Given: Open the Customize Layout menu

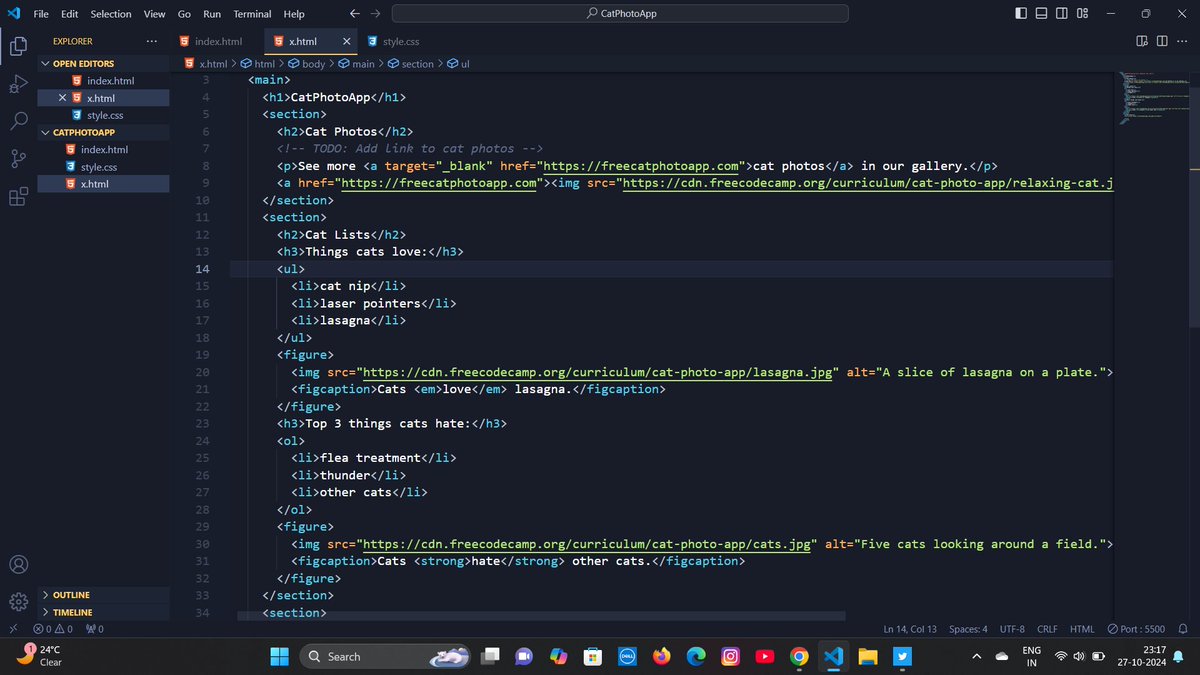Looking at the screenshot, I should pyautogui.click(x=1084, y=14).
